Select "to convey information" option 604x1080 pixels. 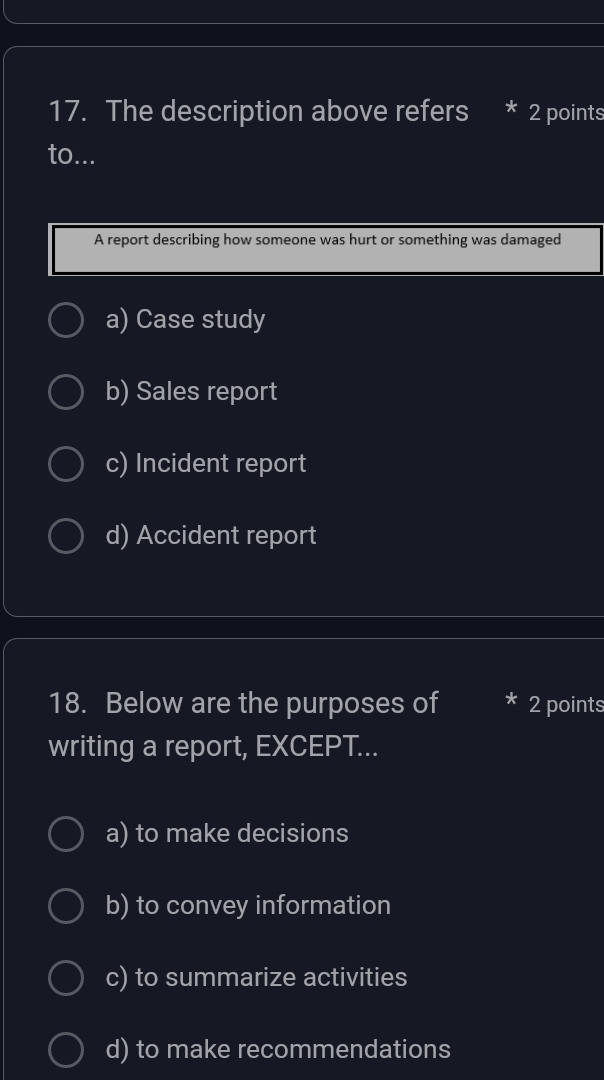[x=65, y=905]
